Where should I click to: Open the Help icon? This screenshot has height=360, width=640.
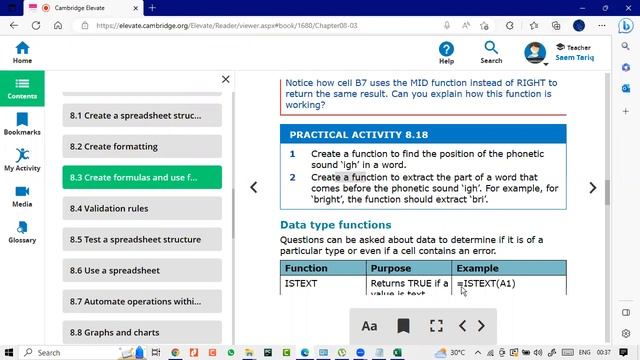(446, 53)
